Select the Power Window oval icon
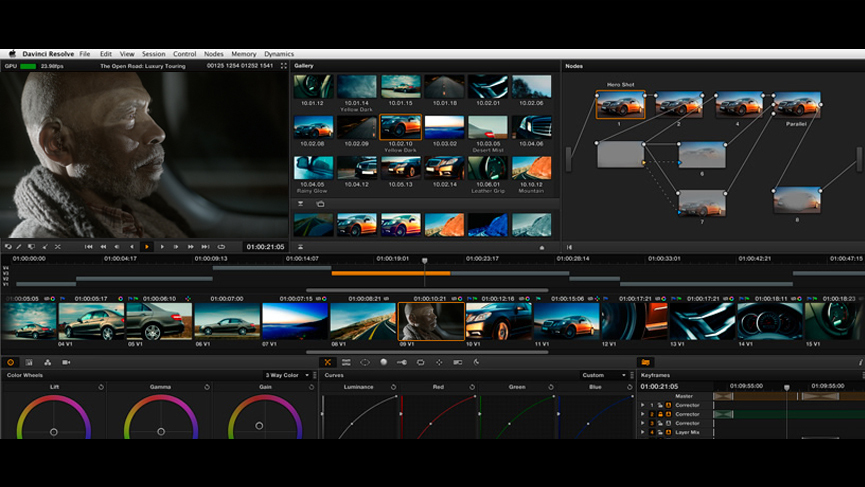865x487 pixels. pyautogui.click(x=364, y=362)
